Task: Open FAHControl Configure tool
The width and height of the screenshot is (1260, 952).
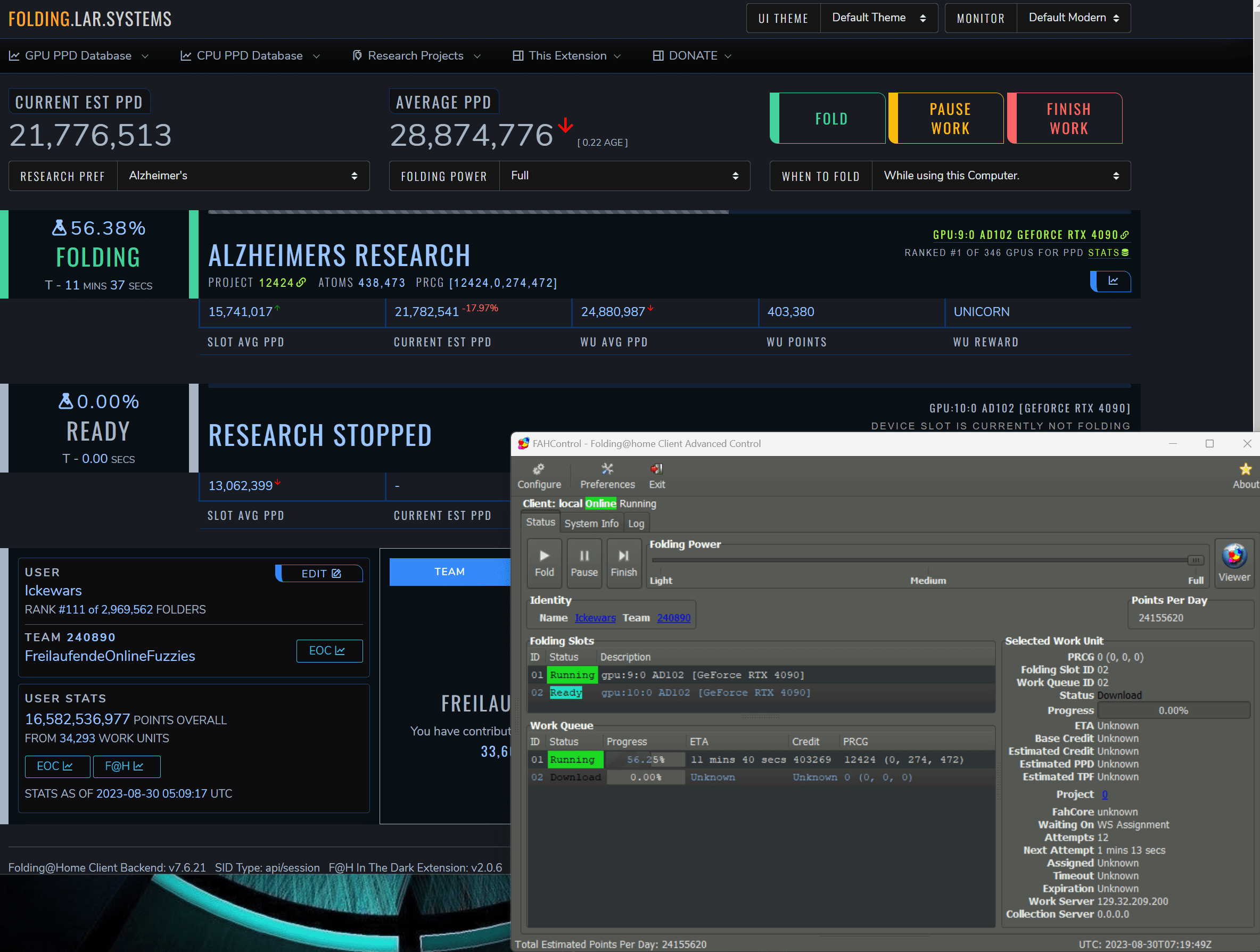Action: point(538,475)
